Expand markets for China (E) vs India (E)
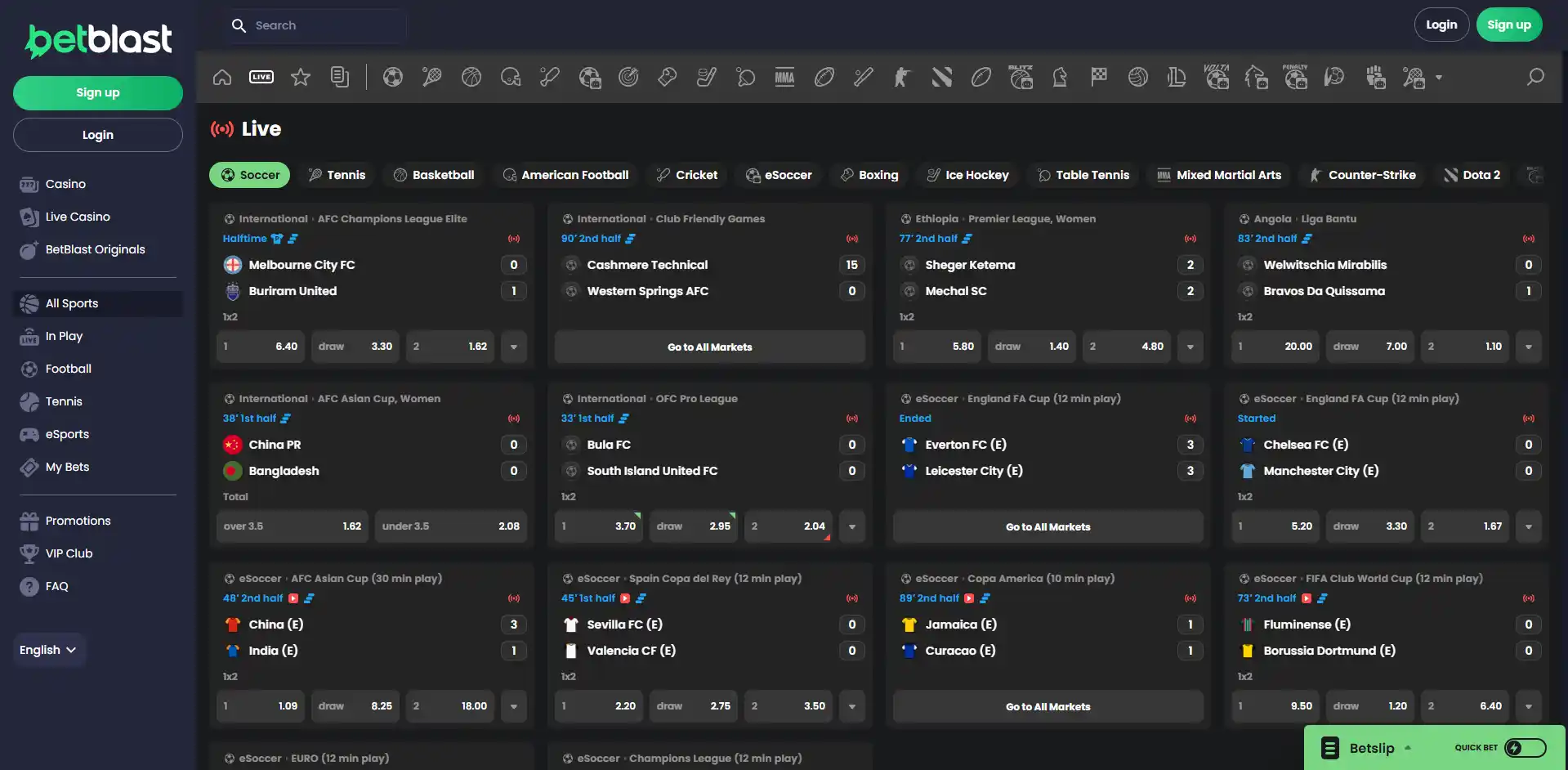Viewport: 1568px width, 770px height. click(514, 706)
